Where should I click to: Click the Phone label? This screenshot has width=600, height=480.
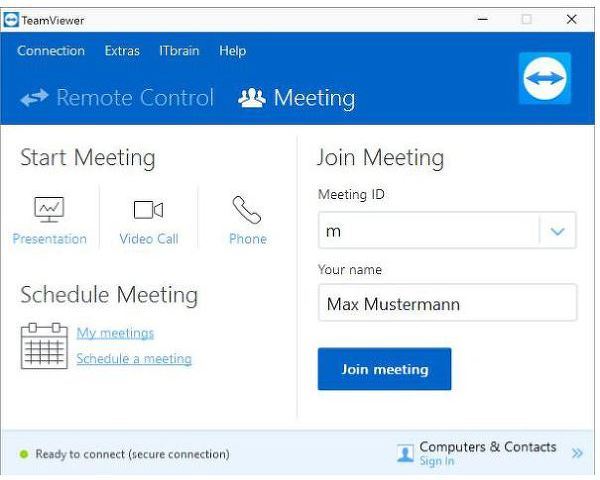coord(248,239)
